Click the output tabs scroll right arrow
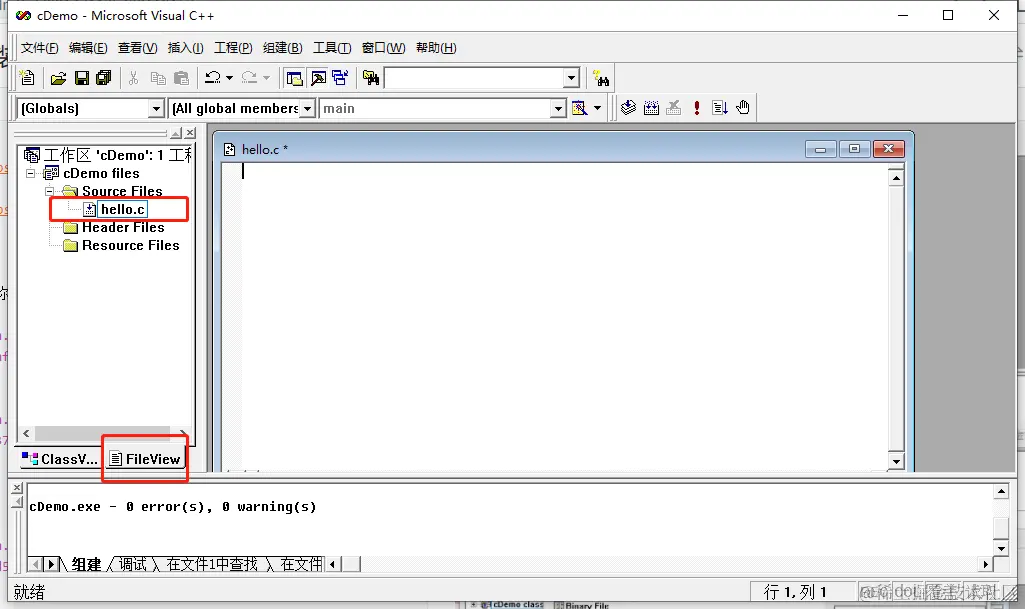1025x609 pixels. [986, 564]
